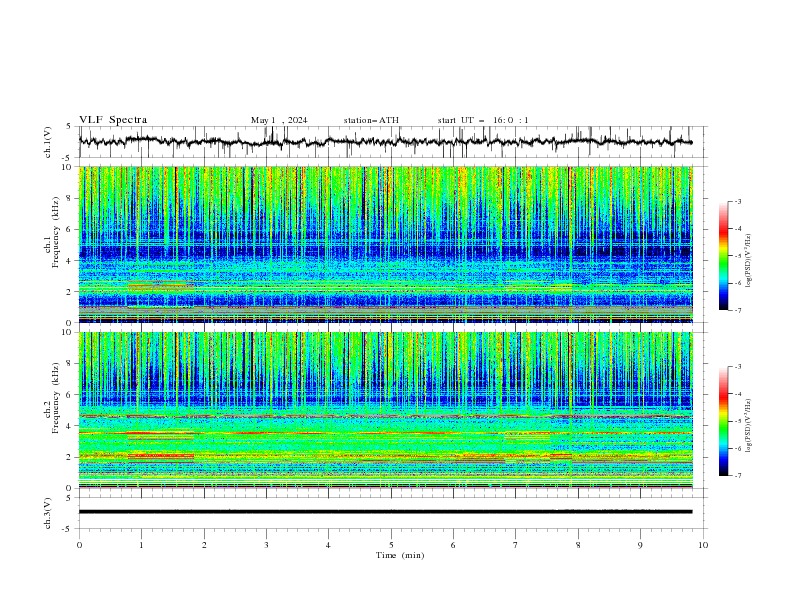Click time axis tick label "5"
Screen dimensions: 792x612
pos(391,545)
